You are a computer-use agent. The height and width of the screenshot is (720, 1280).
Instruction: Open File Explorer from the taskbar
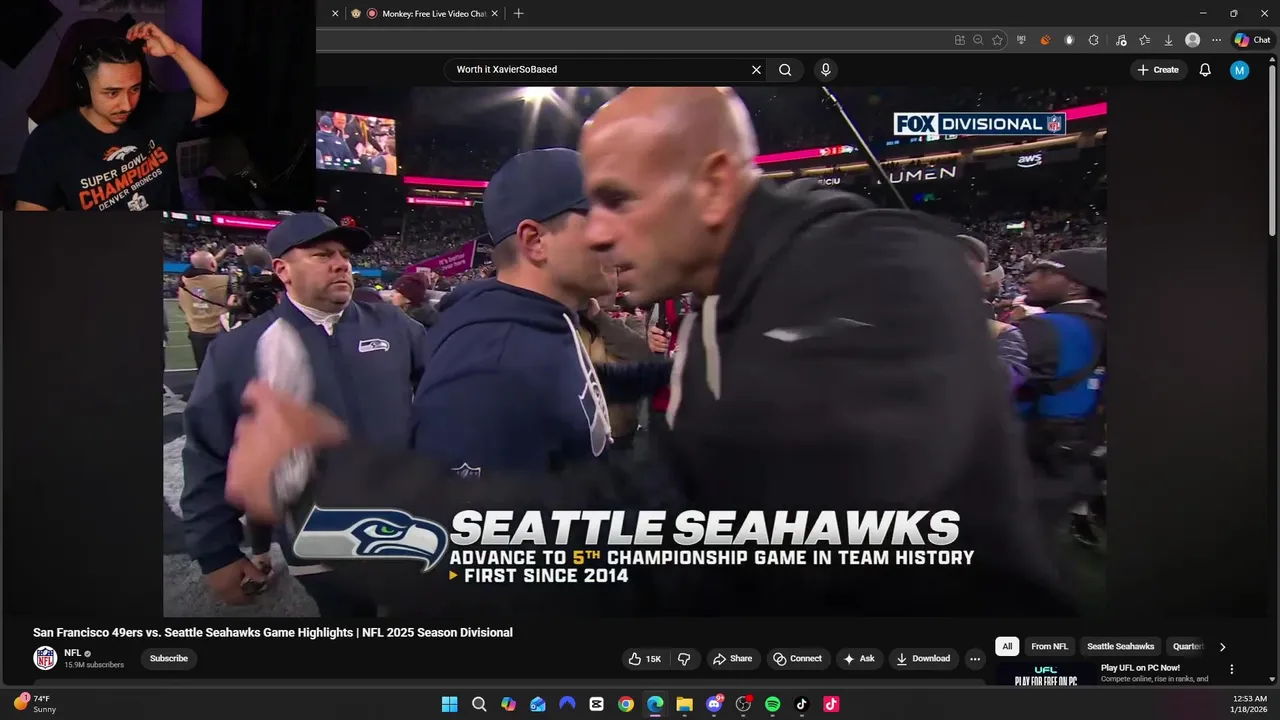[684, 704]
